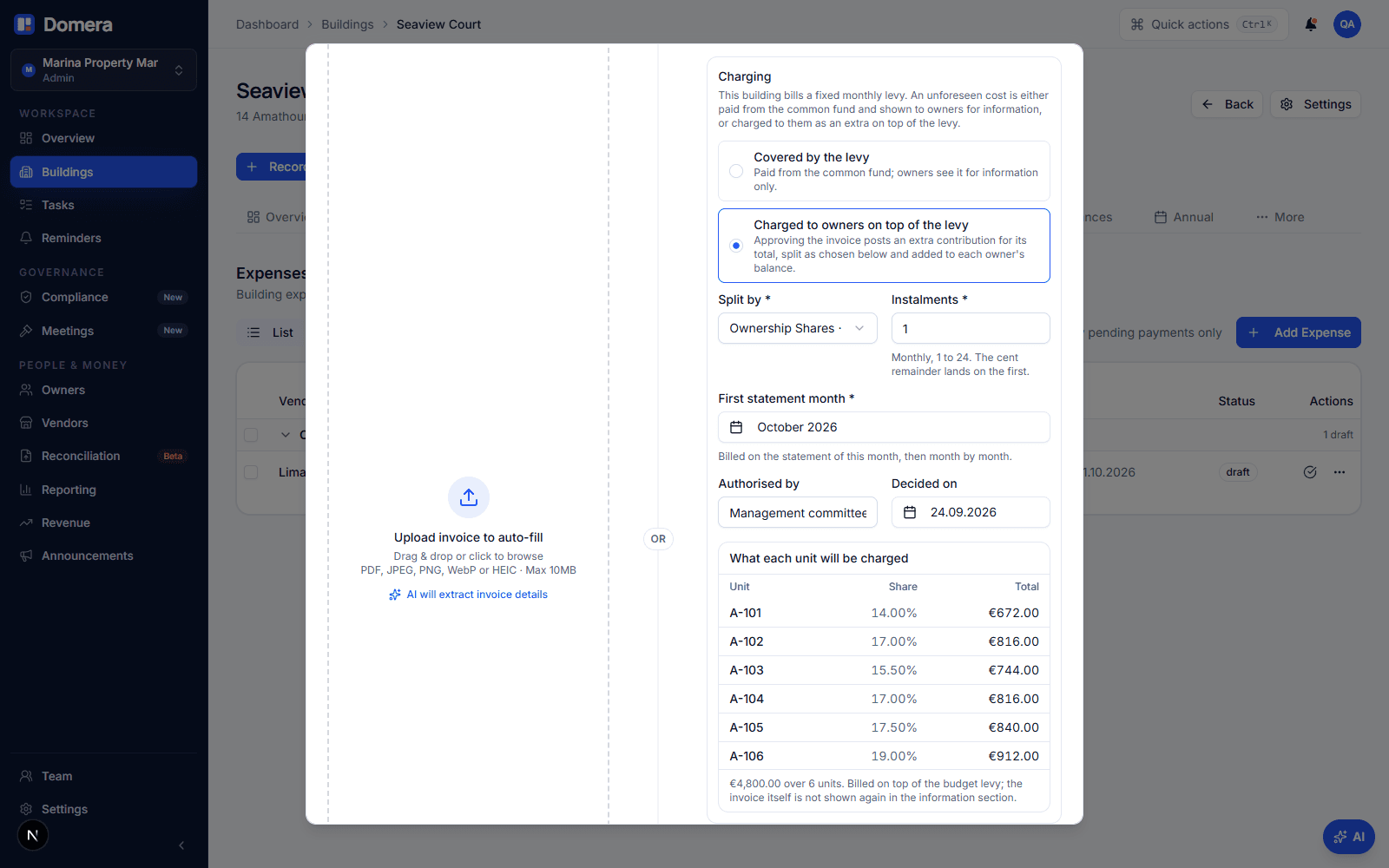Open the notifications bell
Viewport: 1389px width, 868px height.
pos(1311,24)
